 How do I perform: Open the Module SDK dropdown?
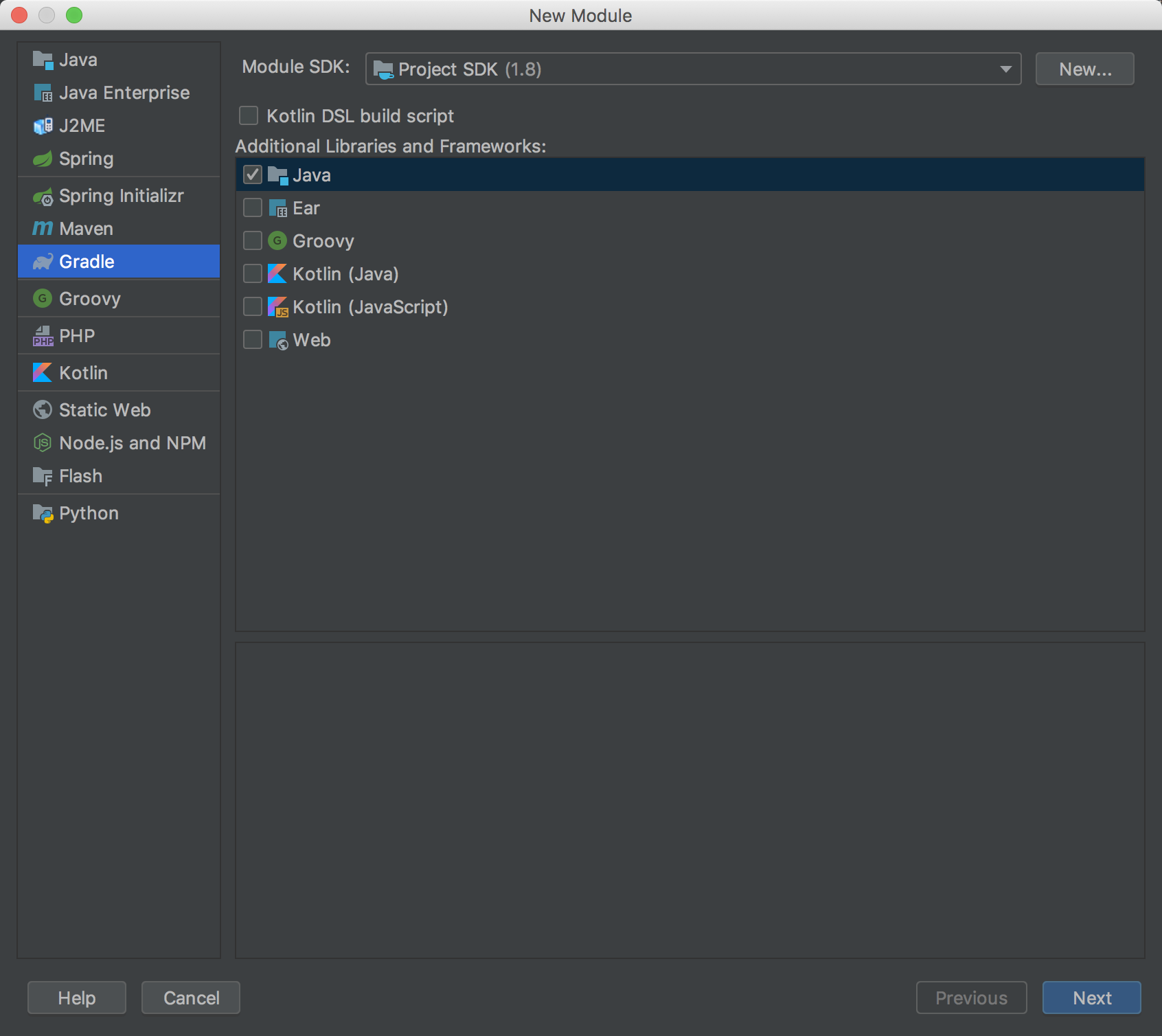click(x=693, y=69)
